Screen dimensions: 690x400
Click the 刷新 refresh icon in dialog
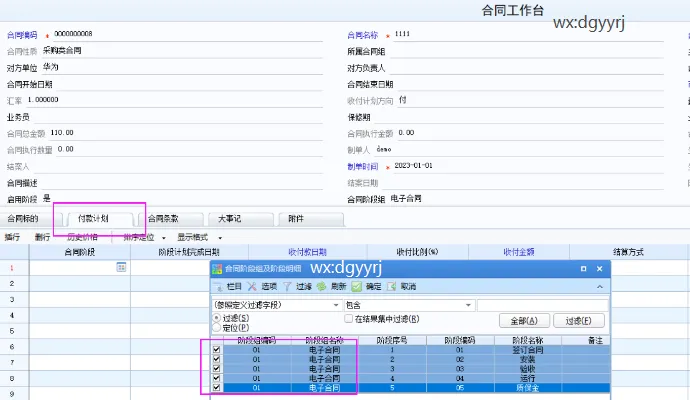pyautogui.click(x=322, y=287)
